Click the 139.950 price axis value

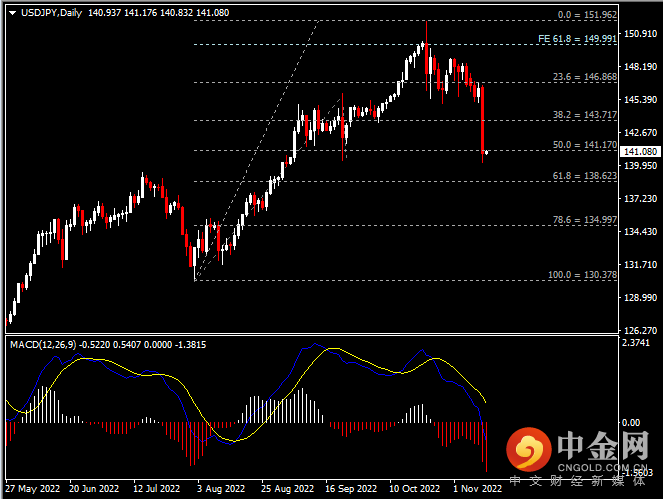coord(641,165)
